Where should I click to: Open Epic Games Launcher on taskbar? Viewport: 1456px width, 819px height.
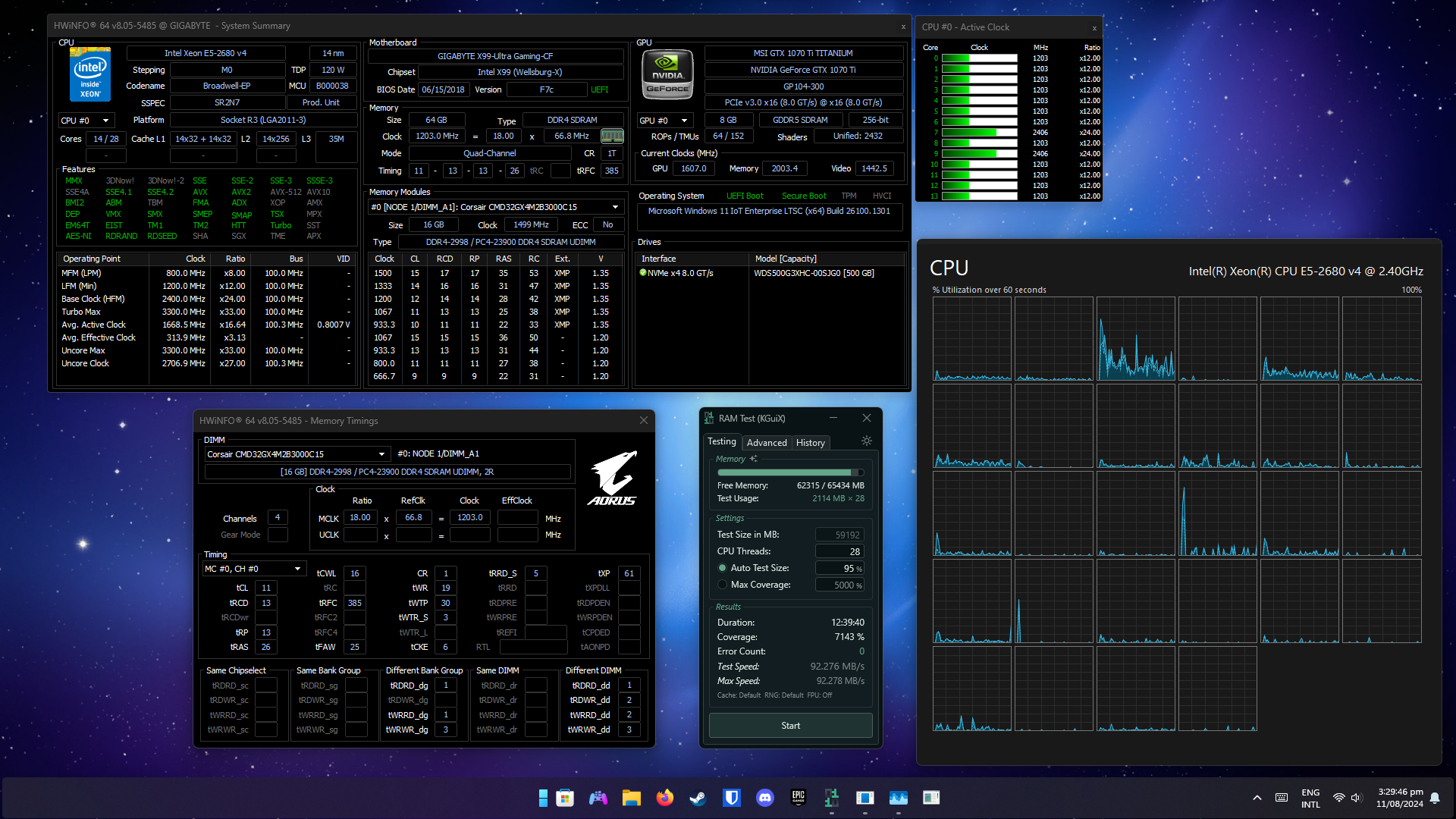coord(799,798)
